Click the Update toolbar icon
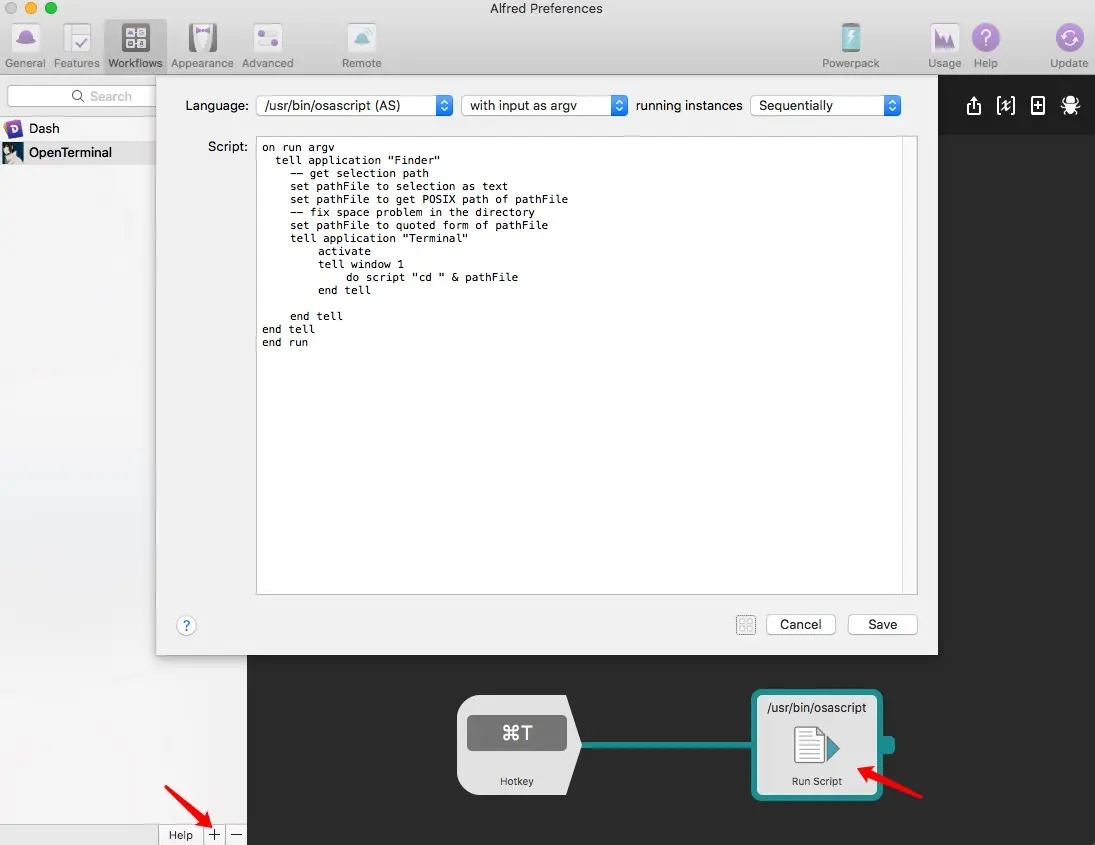Screen dimensions: 1095x845 (1069, 45)
